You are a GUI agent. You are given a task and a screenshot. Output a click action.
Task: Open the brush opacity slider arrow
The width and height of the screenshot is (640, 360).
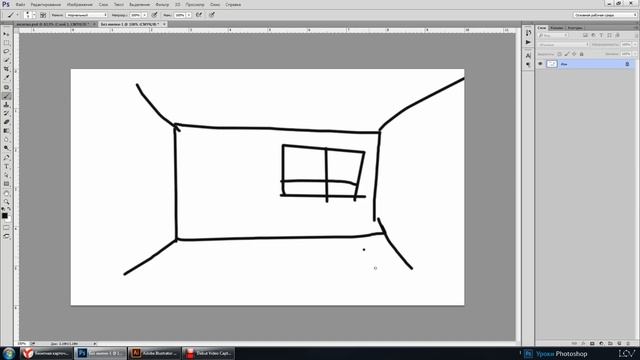point(144,15)
